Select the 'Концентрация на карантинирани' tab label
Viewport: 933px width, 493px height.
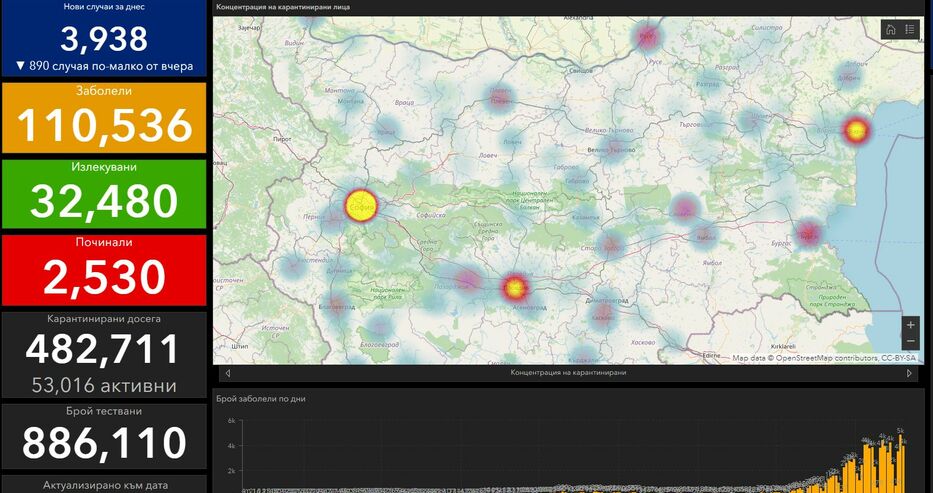pyautogui.click(x=568, y=373)
